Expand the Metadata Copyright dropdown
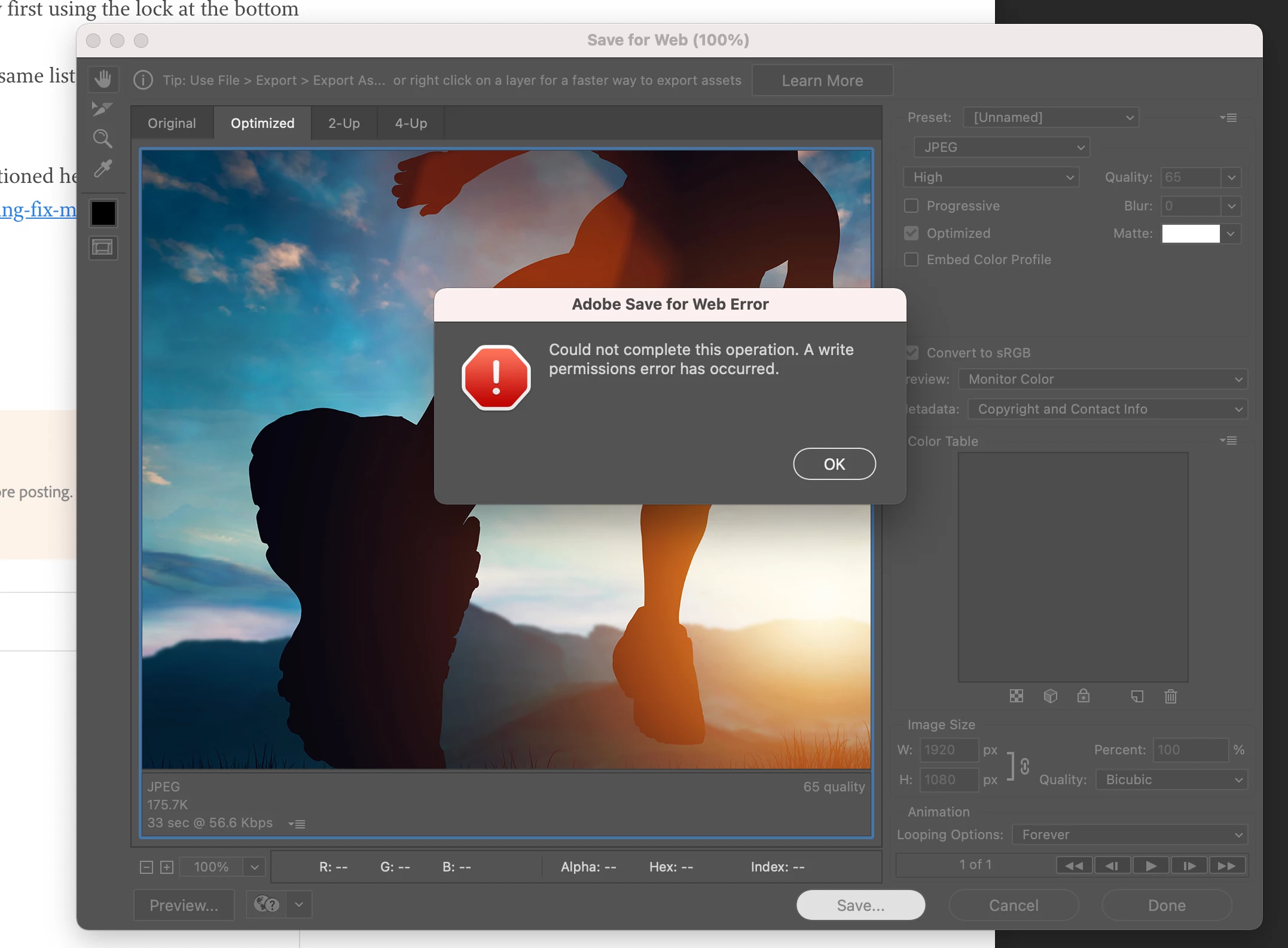 pos(1108,409)
